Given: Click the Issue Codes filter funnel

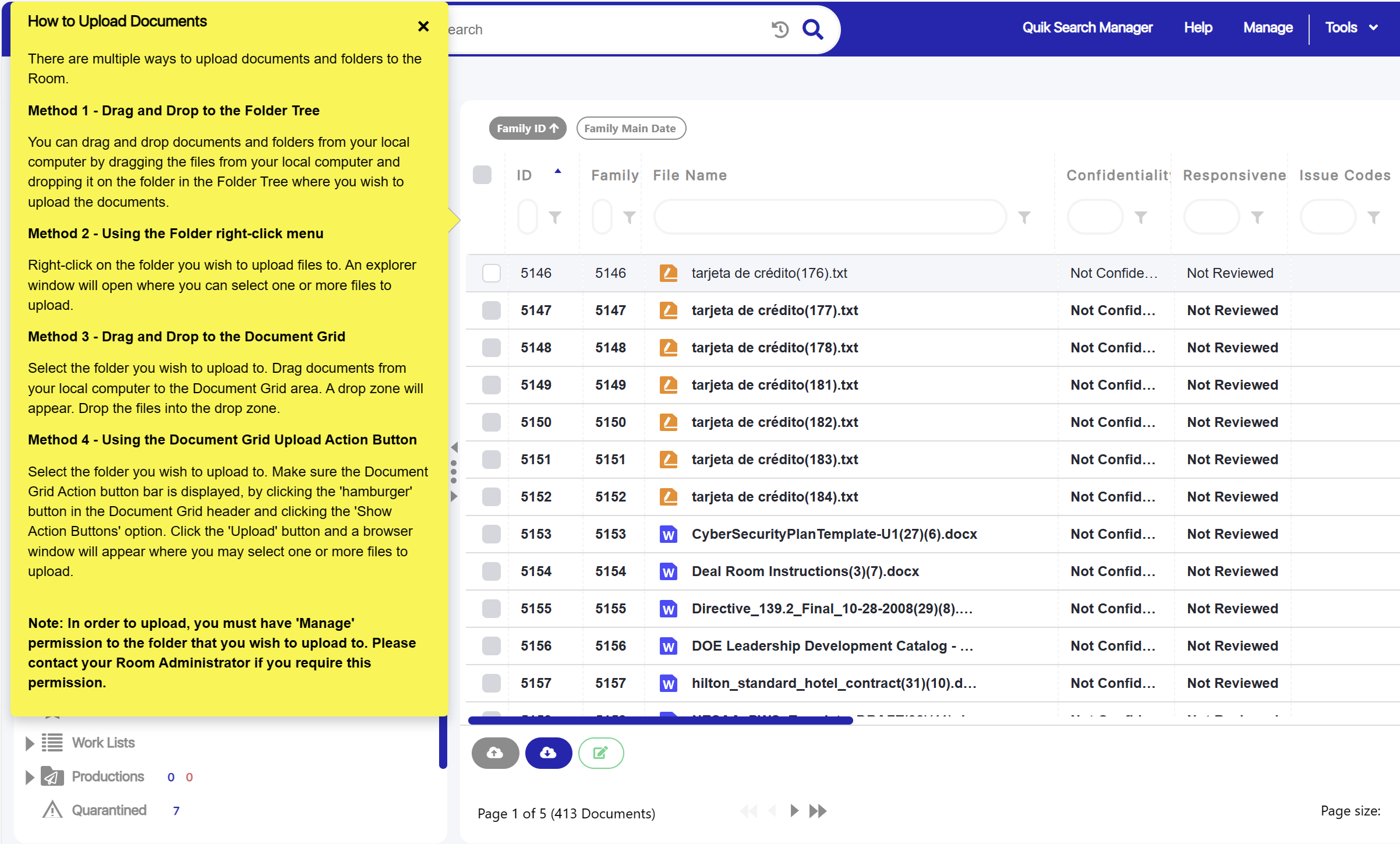Looking at the screenshot, I should [x=1373, y=217].
